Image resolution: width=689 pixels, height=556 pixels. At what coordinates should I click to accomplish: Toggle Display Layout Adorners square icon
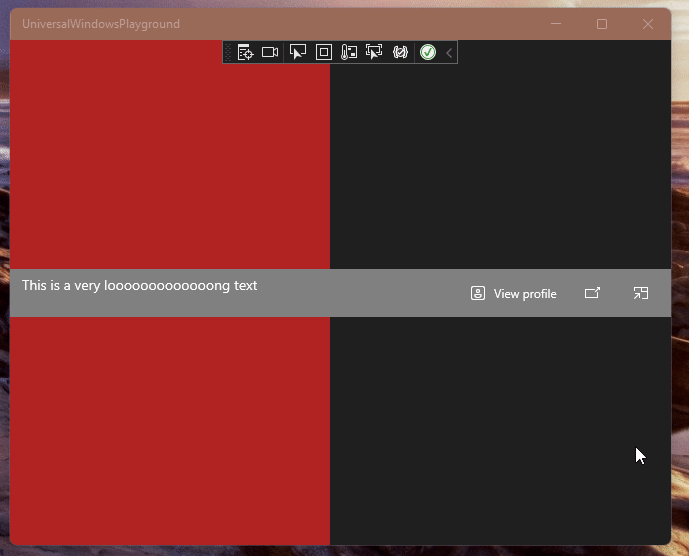point(324,52)
